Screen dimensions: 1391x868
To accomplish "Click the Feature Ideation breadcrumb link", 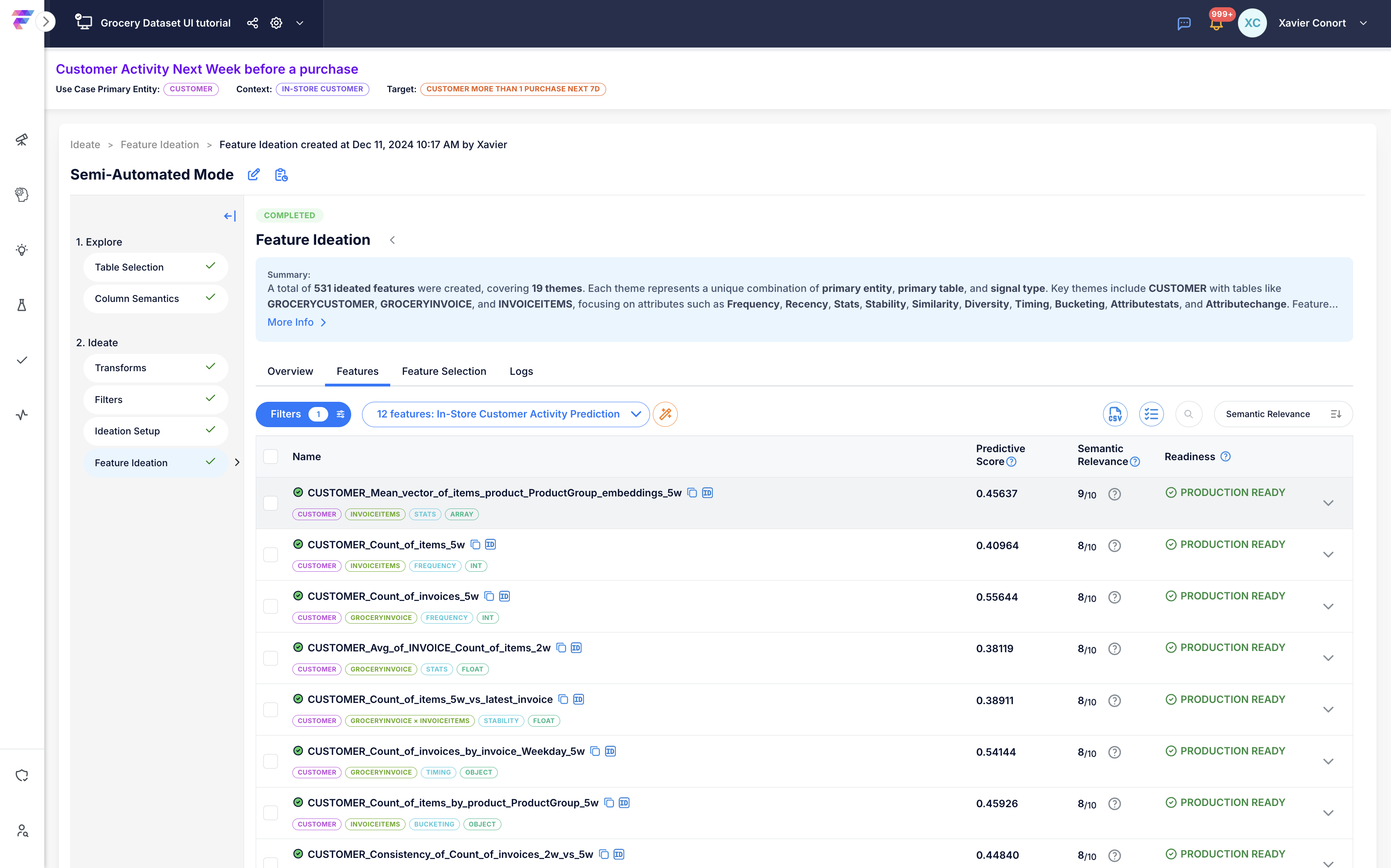I will click(159, 145).
